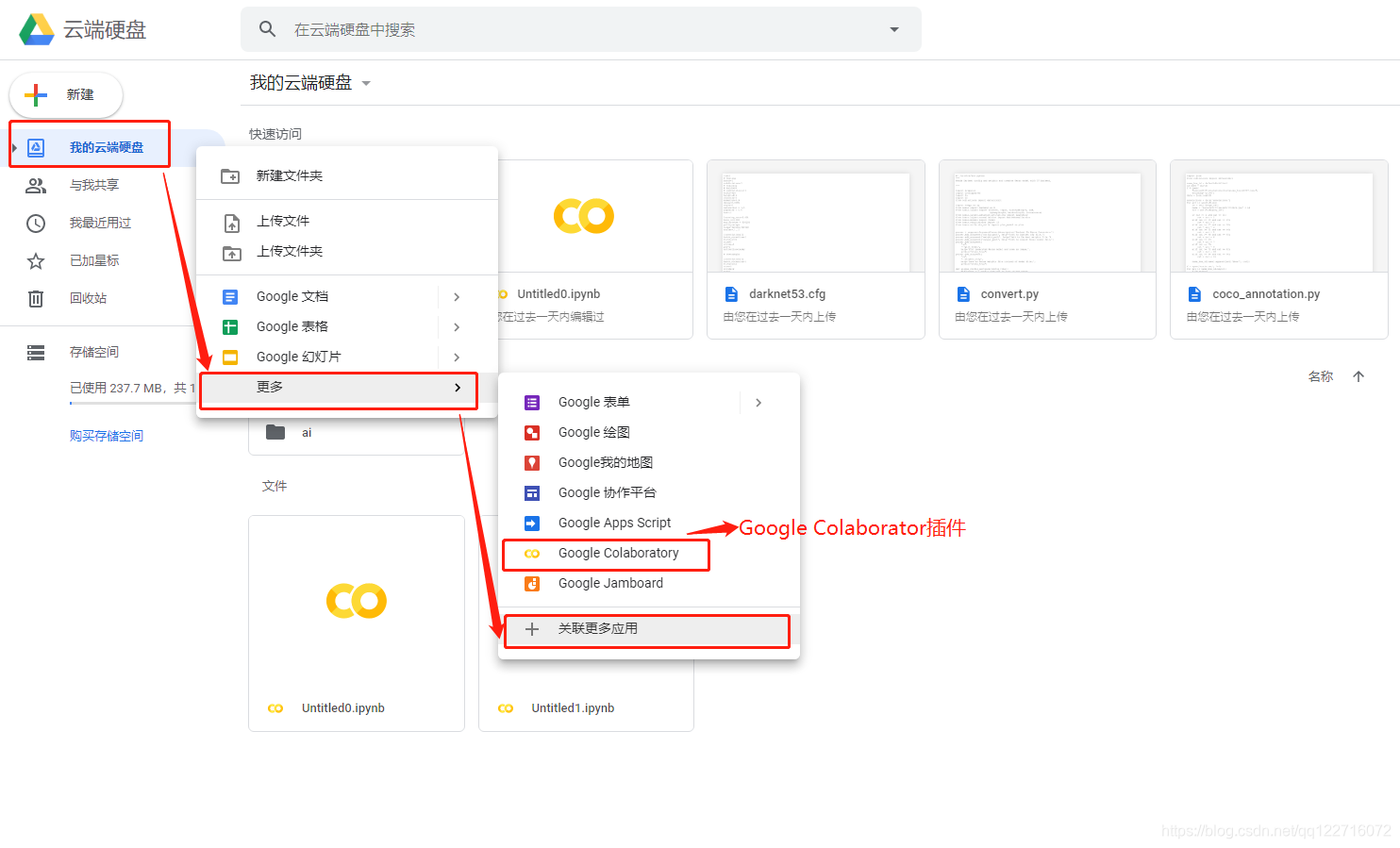Image resolution: width=1400 pixels, height=848 pixels.
Task: Select Google Apps Script in submenu
Action: [x=649, y=523]
